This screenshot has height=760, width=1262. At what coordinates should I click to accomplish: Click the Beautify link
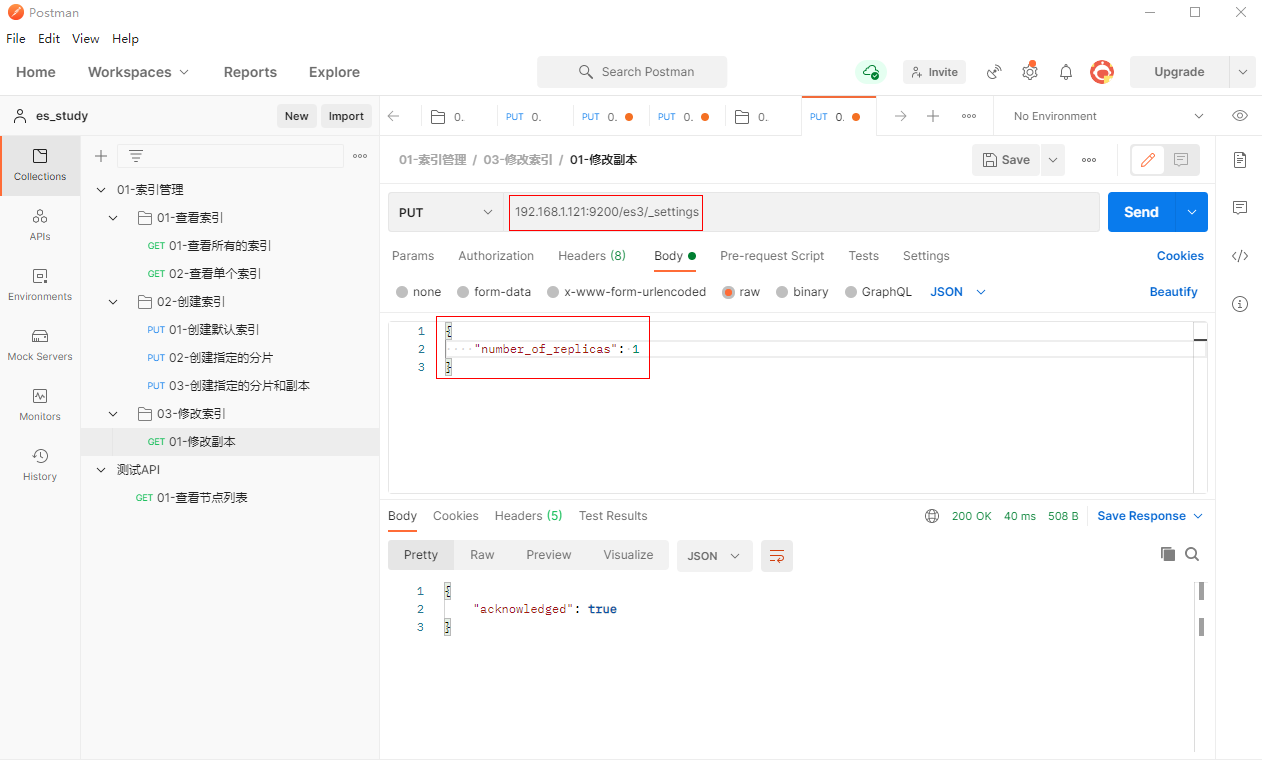coord(1173,292)
